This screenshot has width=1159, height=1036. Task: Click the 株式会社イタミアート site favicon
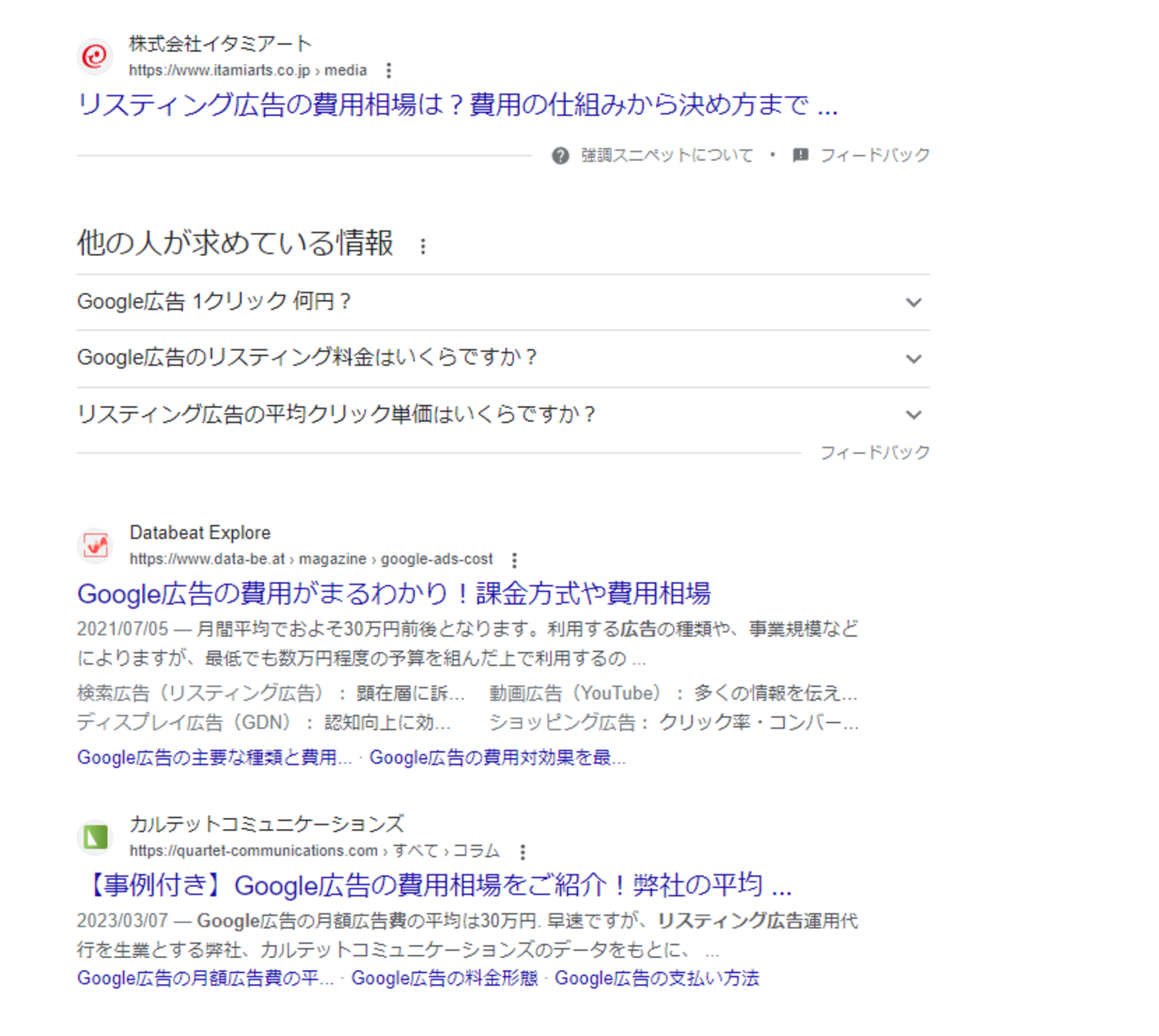[x=95, y=56]
